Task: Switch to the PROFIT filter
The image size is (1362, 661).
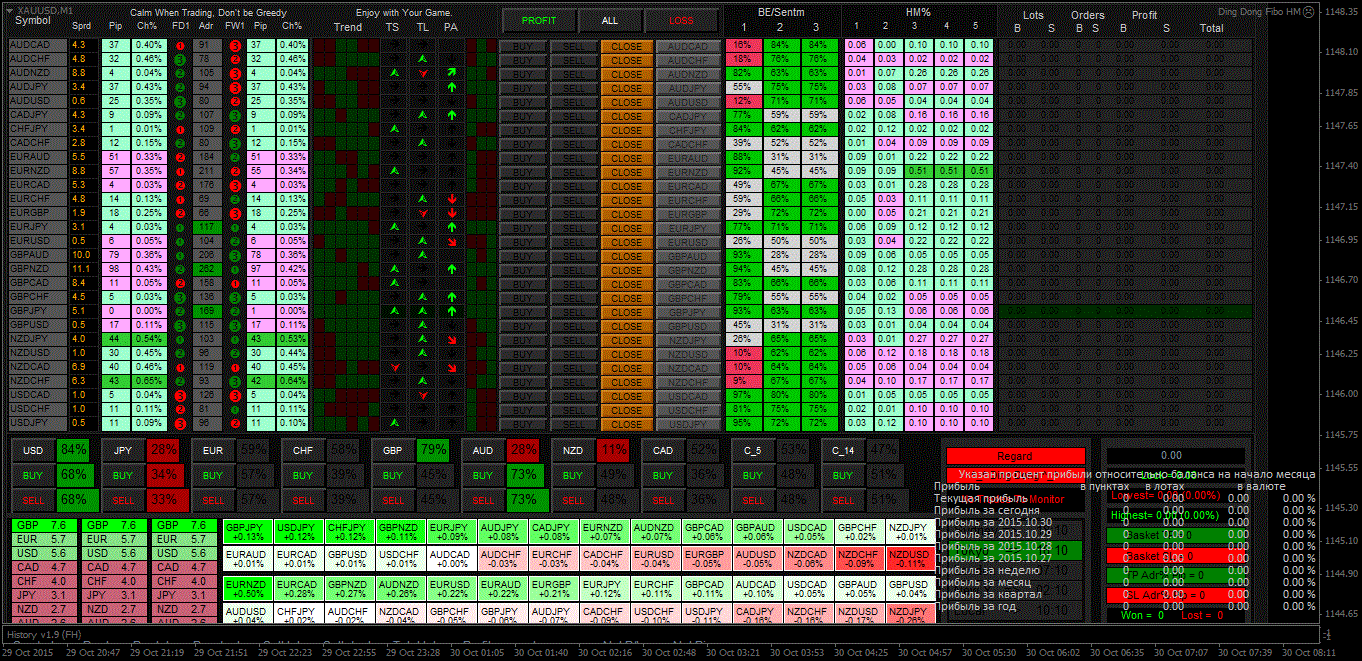Action: click(539, 20)
